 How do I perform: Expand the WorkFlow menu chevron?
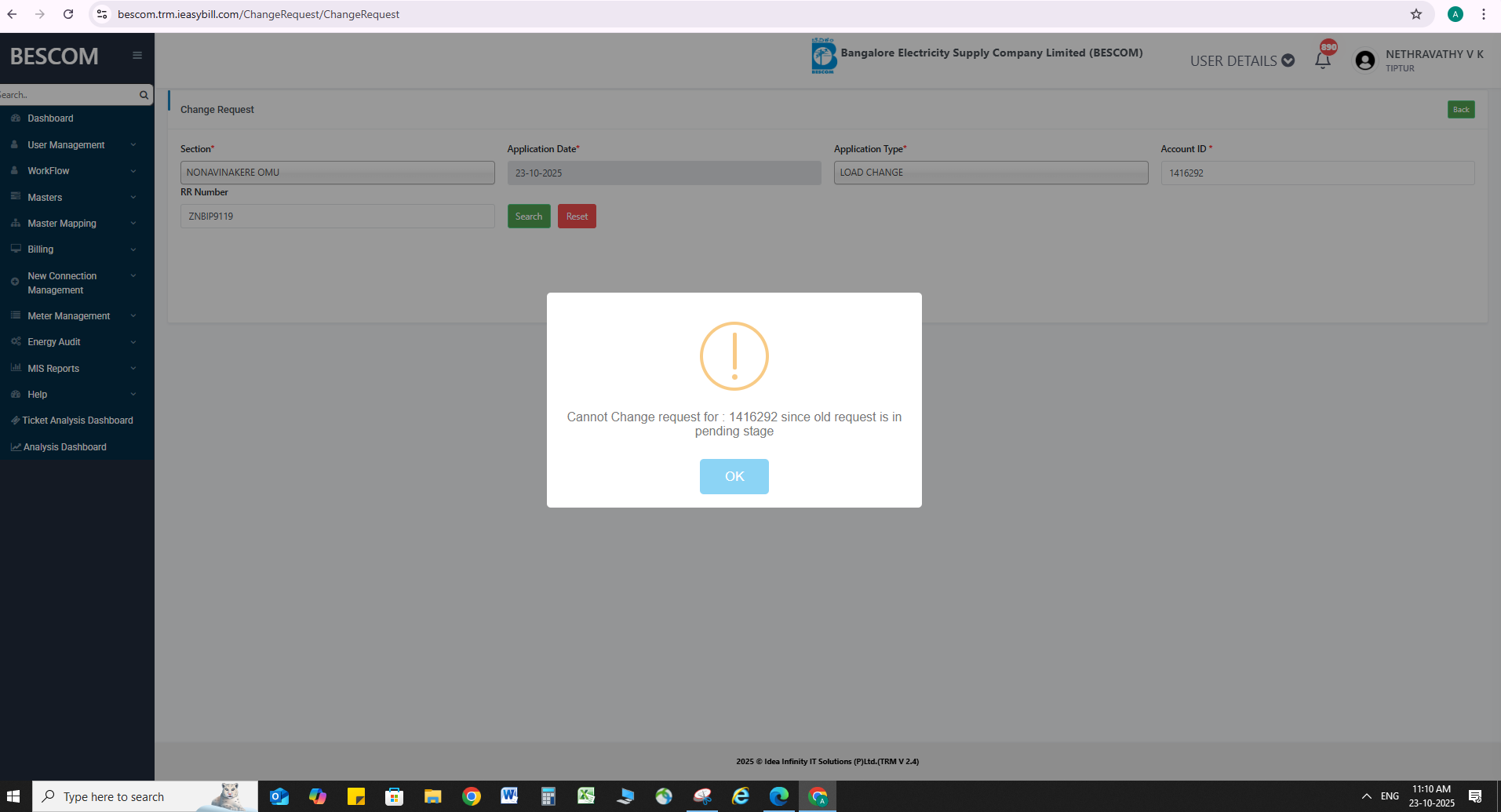[x=133, y=171]
